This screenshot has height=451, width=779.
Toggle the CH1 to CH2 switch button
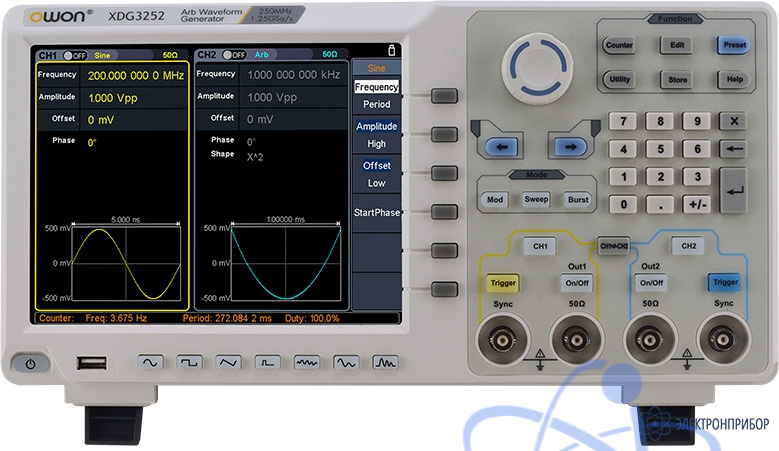[613, 244]
